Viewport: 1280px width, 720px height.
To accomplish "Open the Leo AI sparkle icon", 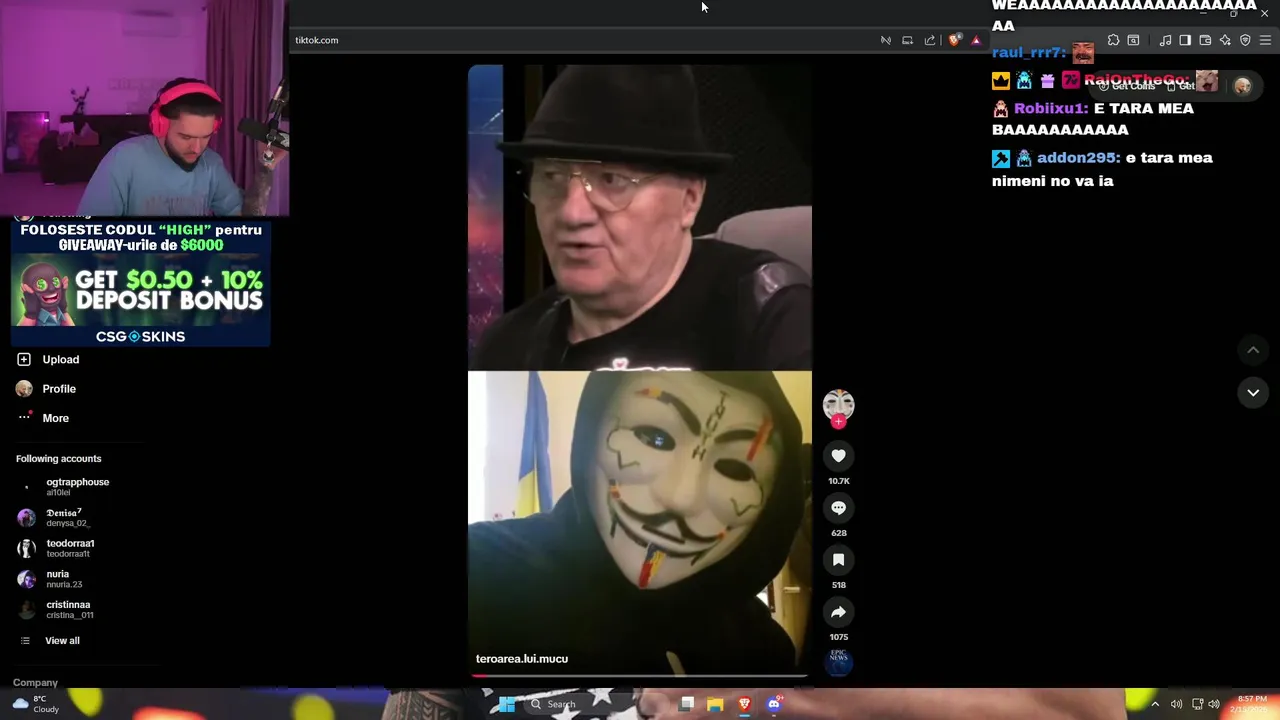I will tap(1225, 40).
